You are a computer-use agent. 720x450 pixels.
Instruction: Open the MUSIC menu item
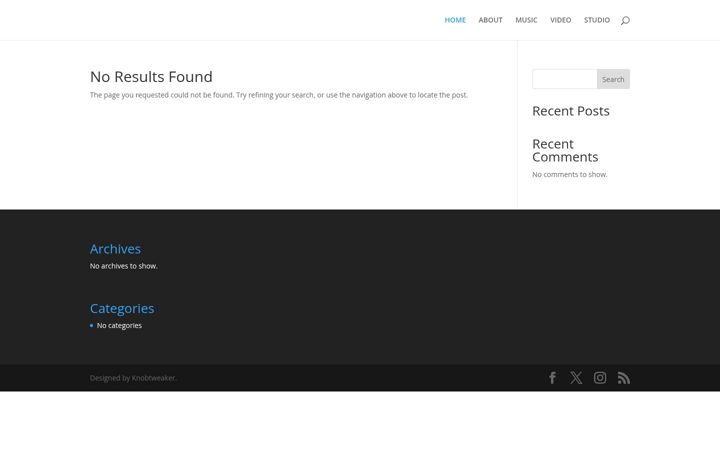point(526,20)
